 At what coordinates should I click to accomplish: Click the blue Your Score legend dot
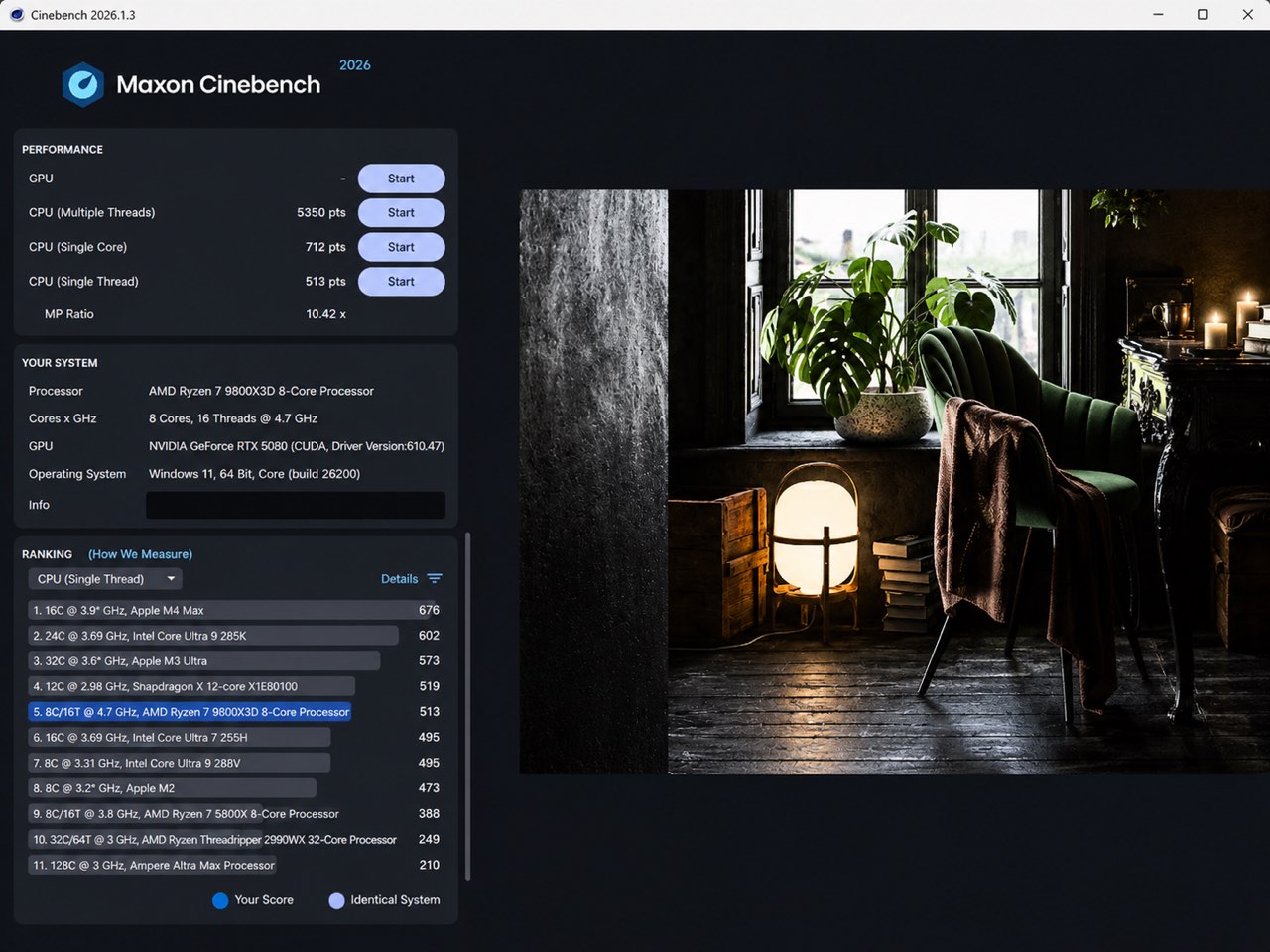tap(220, 900)
